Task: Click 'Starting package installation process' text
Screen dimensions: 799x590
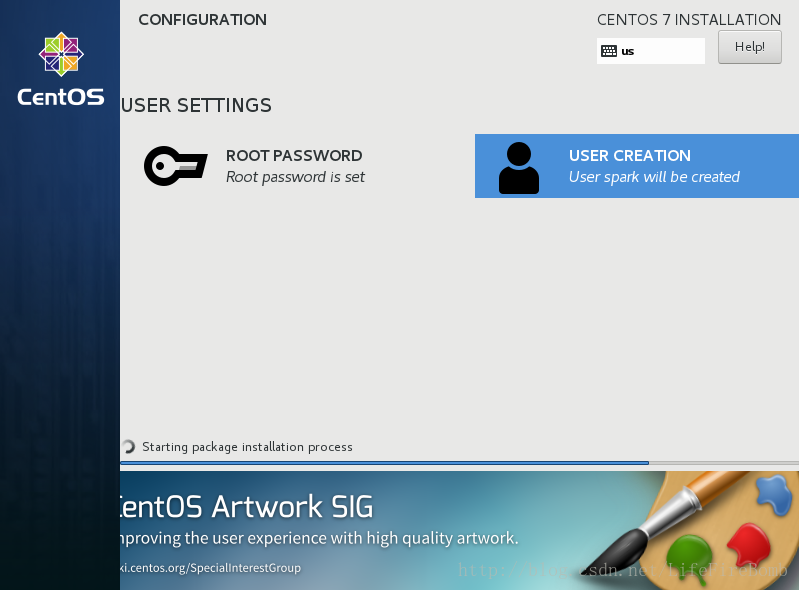Action: pyautogui.click(x=247, y=447)
